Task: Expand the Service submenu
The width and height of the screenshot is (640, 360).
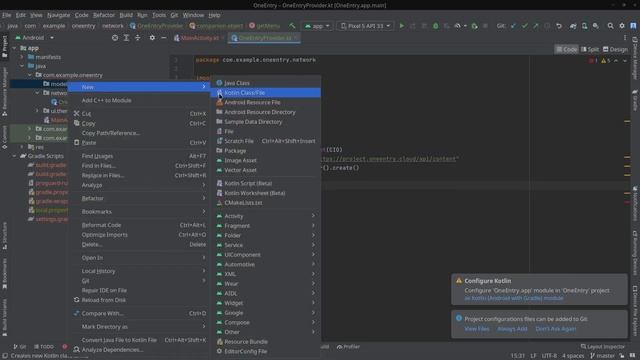Action: click(265, 245)
